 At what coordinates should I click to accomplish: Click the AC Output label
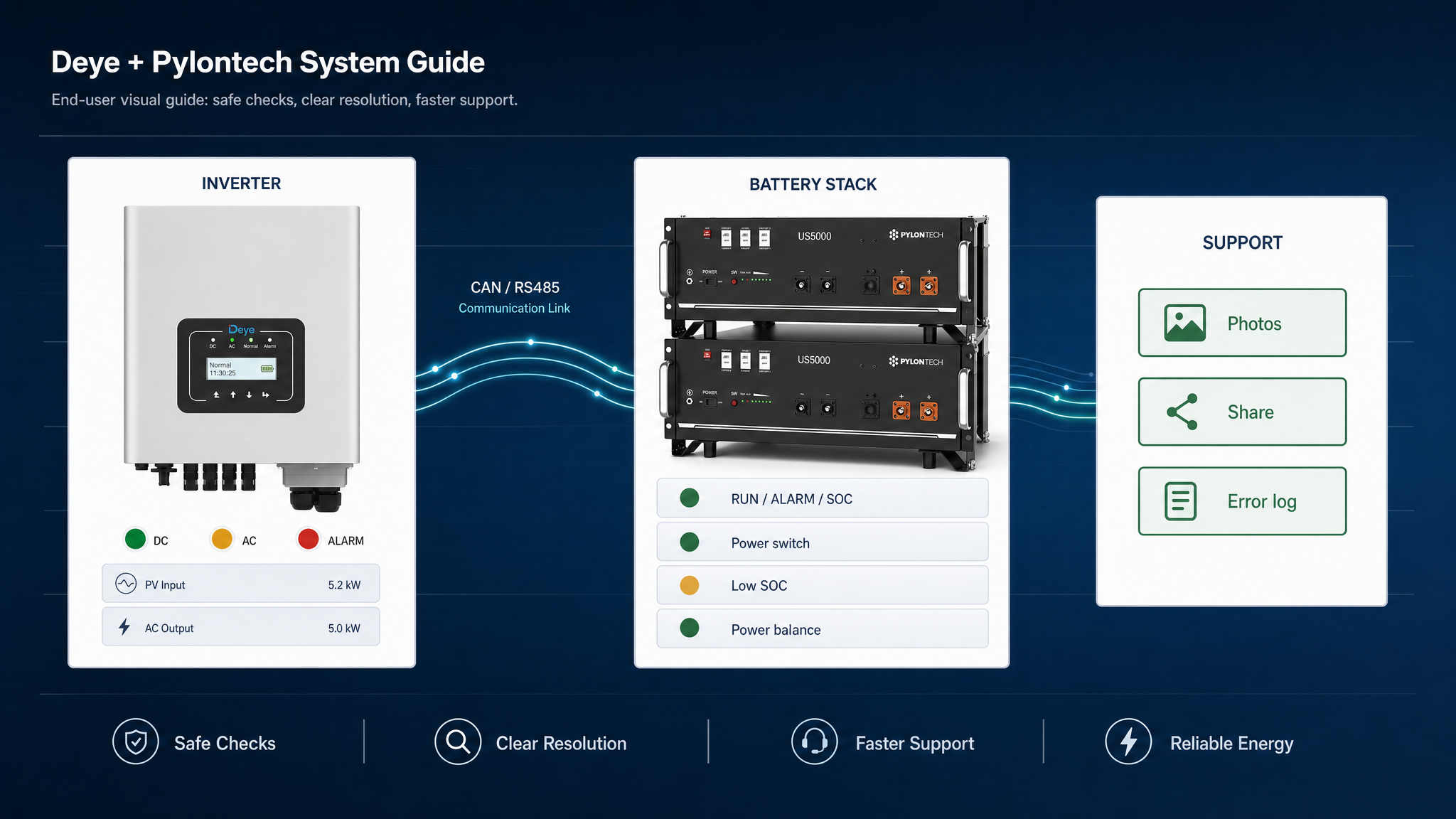click(x=169, y=628)
